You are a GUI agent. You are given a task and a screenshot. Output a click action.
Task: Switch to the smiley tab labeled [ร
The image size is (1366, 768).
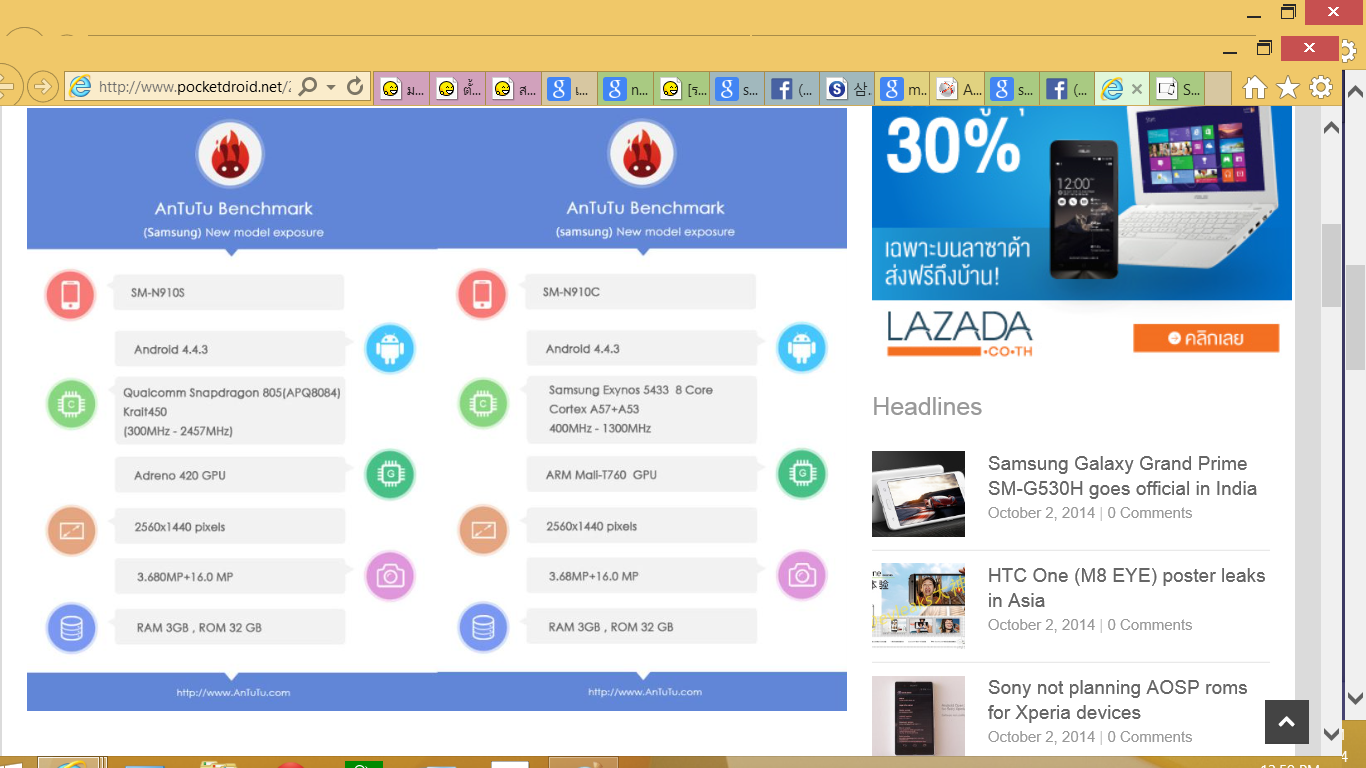pyautogui.click(x=682, y=89)
